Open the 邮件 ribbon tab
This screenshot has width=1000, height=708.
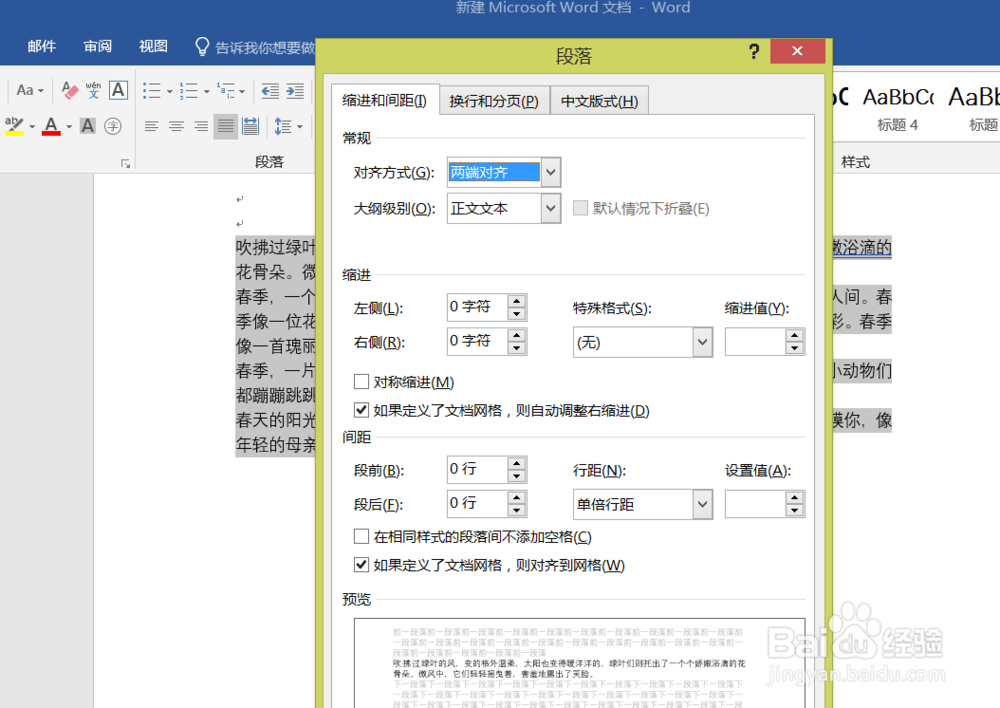coord(41,47)
